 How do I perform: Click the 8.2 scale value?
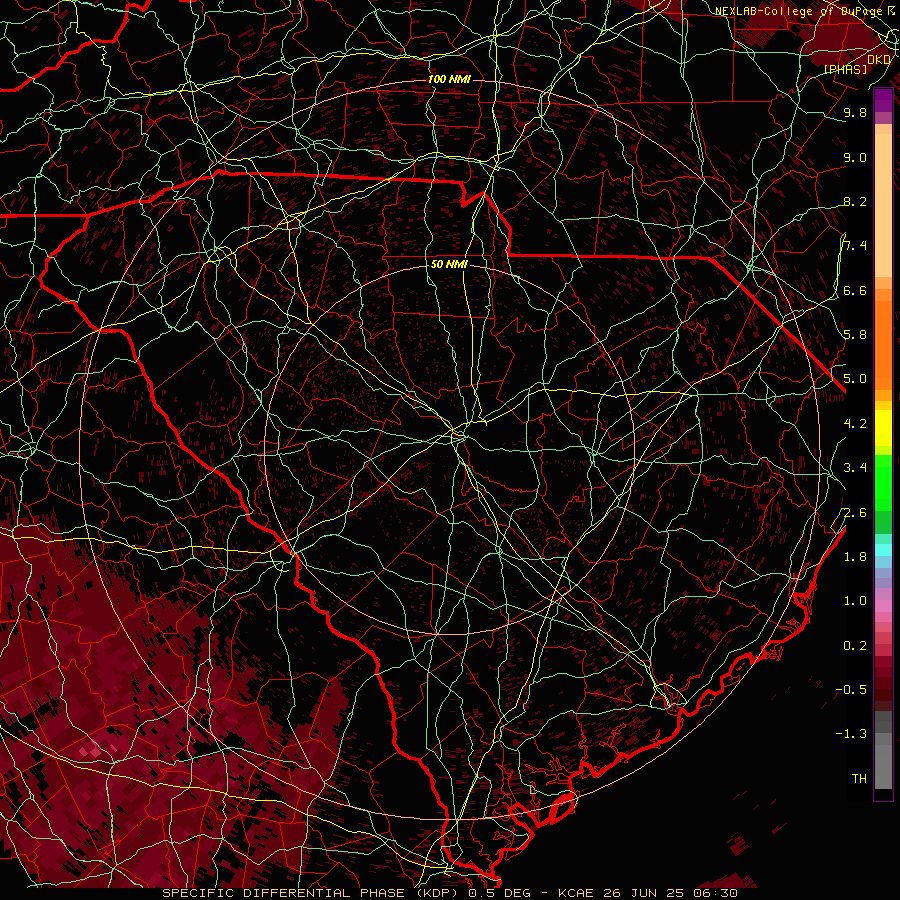click(x=855, y=202)
